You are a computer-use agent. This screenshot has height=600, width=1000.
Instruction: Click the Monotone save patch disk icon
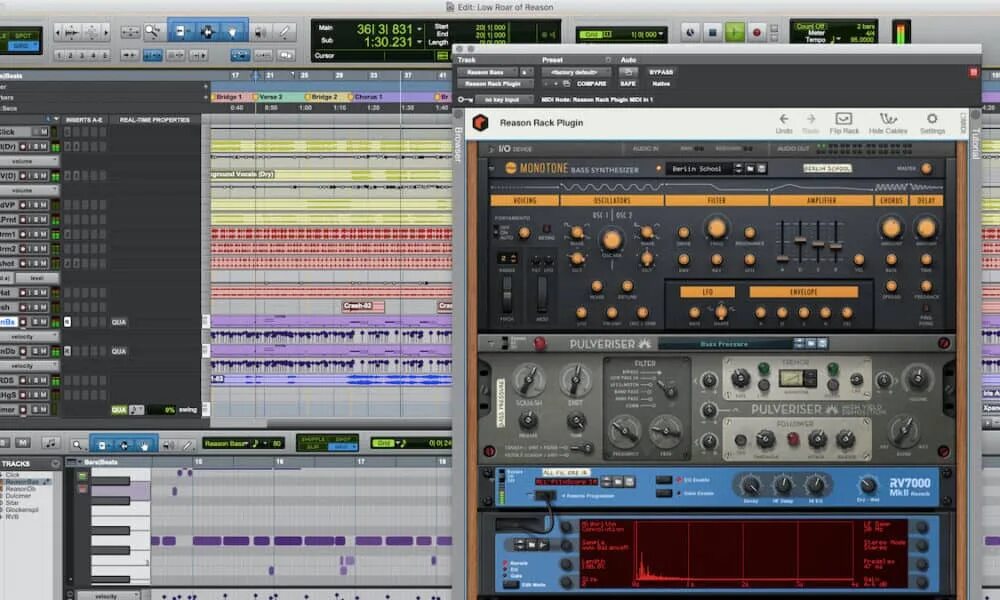pyautogui.click(x=761, y=168)
